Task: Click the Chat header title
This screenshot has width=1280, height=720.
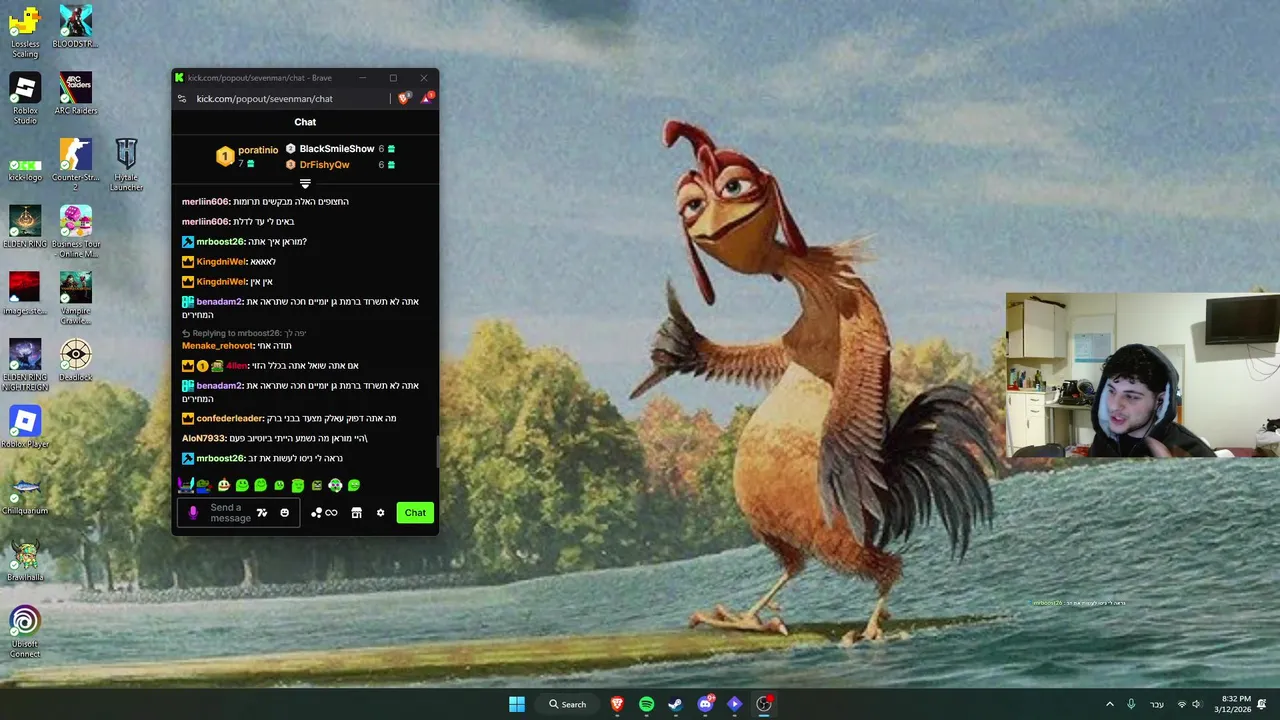Action: point(305,122)
